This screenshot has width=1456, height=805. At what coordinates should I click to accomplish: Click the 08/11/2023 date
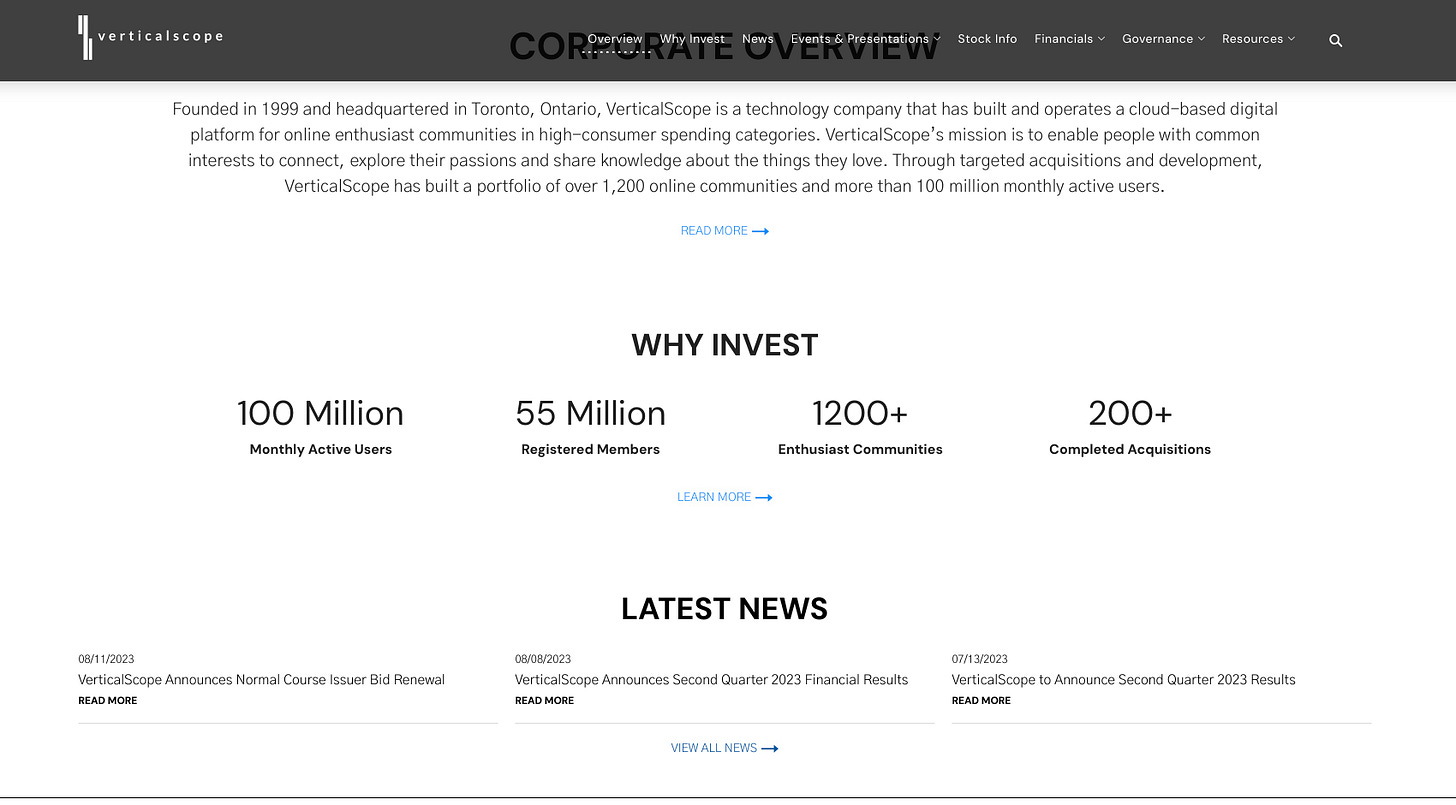[x=106, y=659]
